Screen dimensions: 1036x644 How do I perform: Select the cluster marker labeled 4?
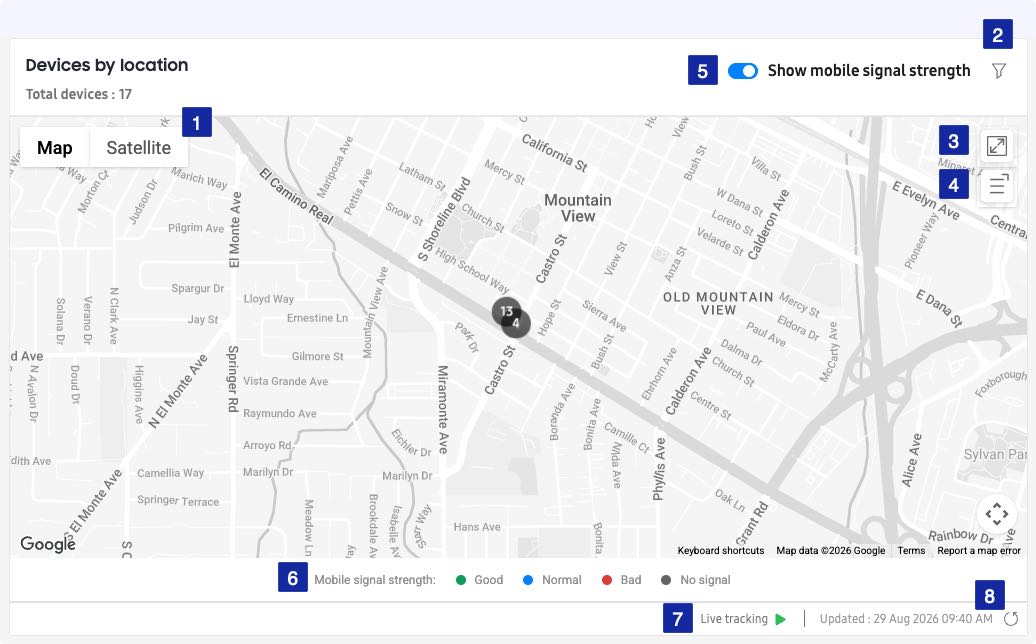(x=516, y=323)
